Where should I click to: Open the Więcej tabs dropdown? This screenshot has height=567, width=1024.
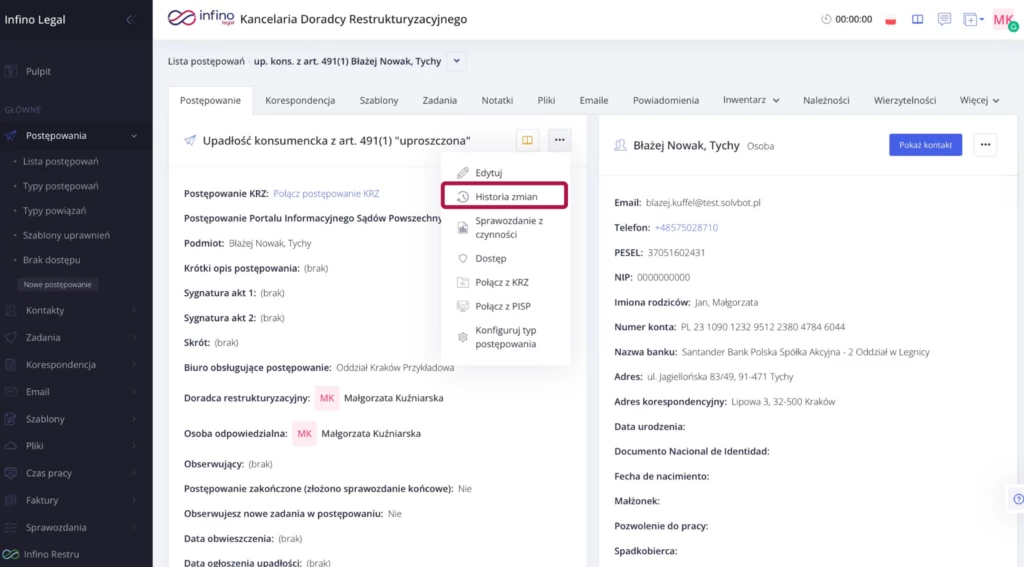point(979,101)
